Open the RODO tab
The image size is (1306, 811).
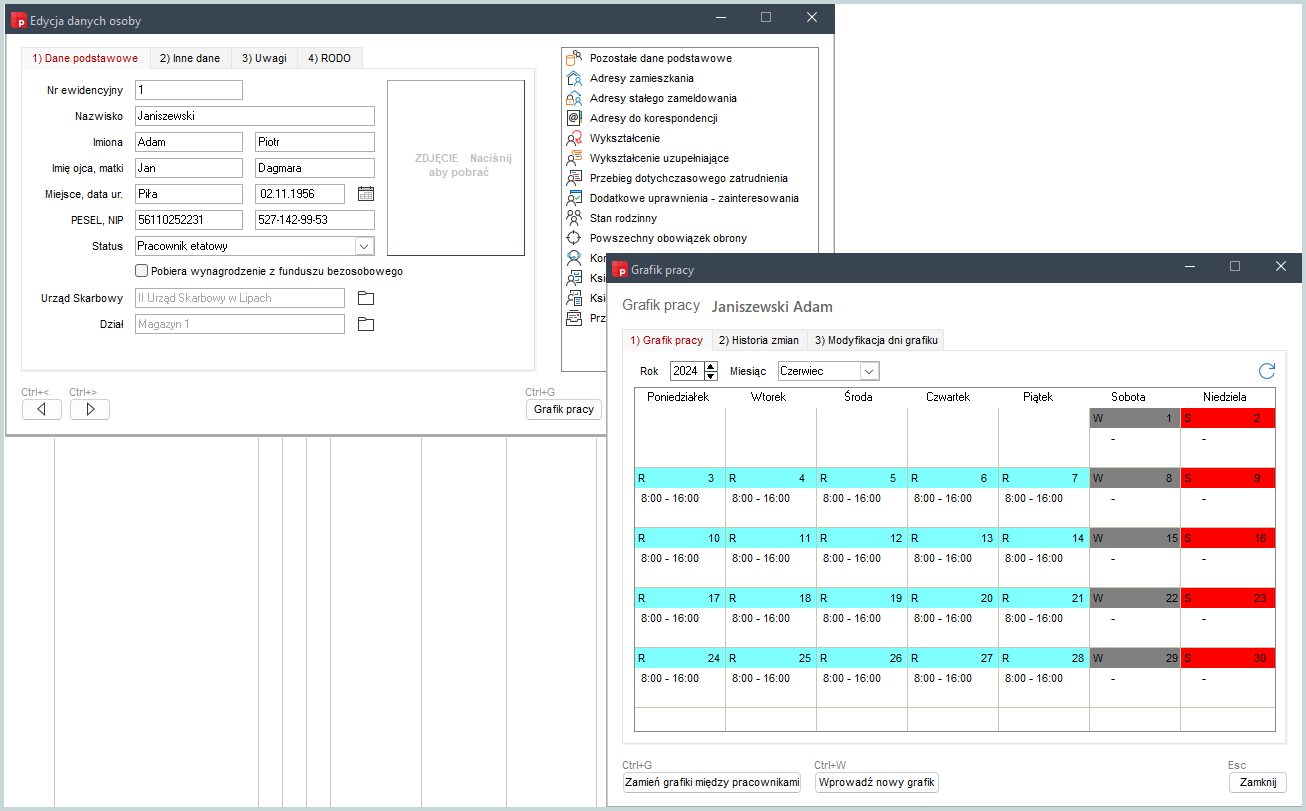329,58
